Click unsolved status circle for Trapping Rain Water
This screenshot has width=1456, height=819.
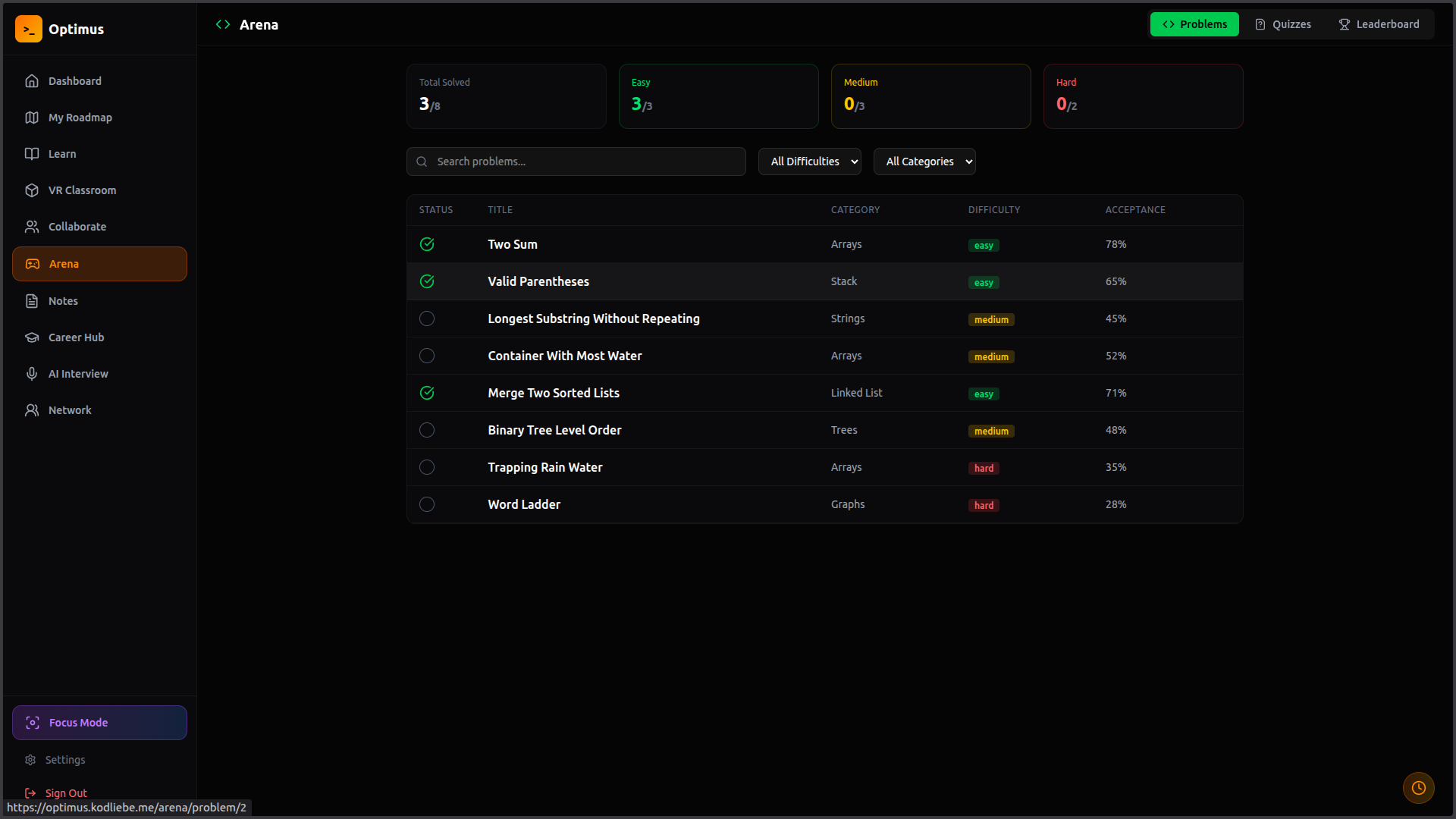427,467
